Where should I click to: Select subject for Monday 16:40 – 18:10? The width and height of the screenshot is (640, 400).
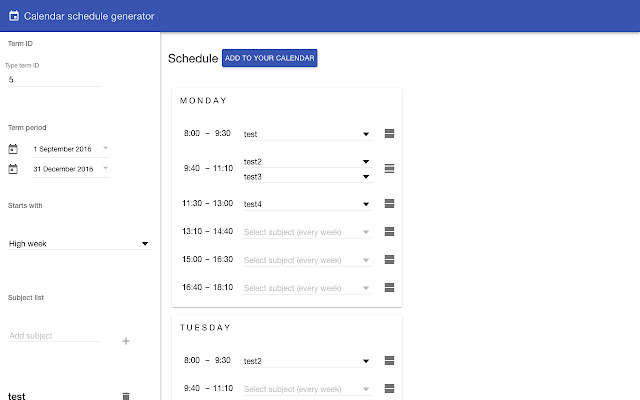click(307, 288)
